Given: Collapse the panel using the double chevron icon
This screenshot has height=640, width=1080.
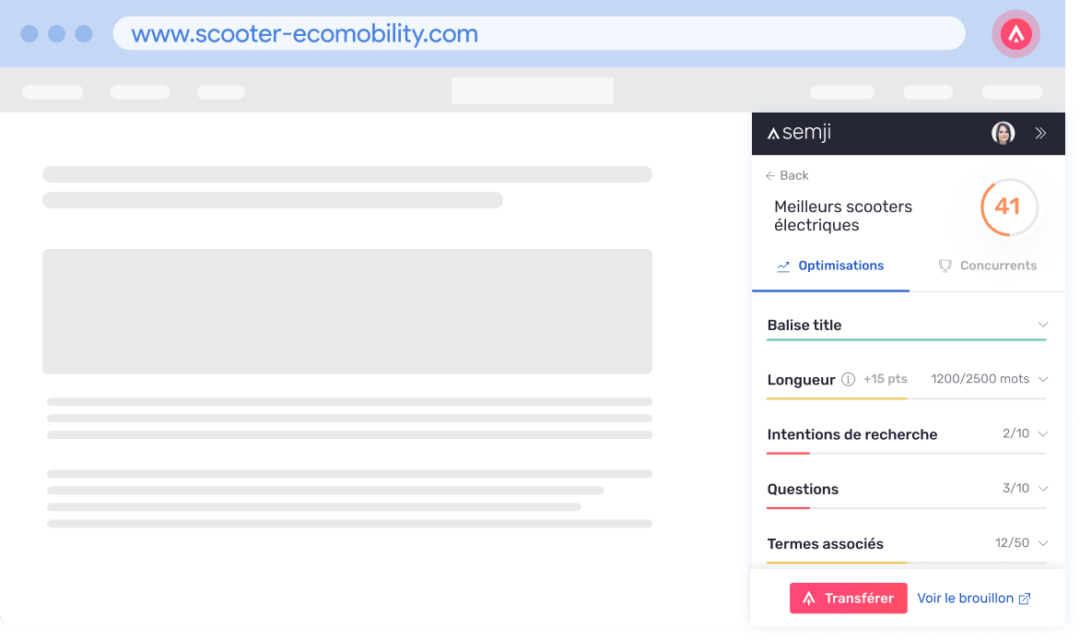Looking at the screenshot, I should click(1040, 132).
